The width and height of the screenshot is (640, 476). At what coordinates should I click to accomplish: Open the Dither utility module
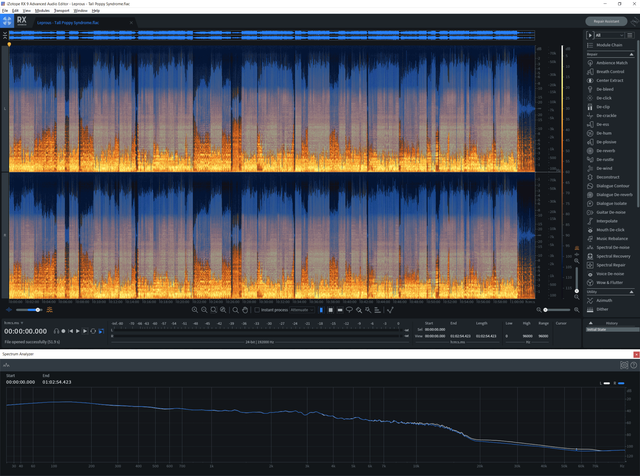coord(598,309)
